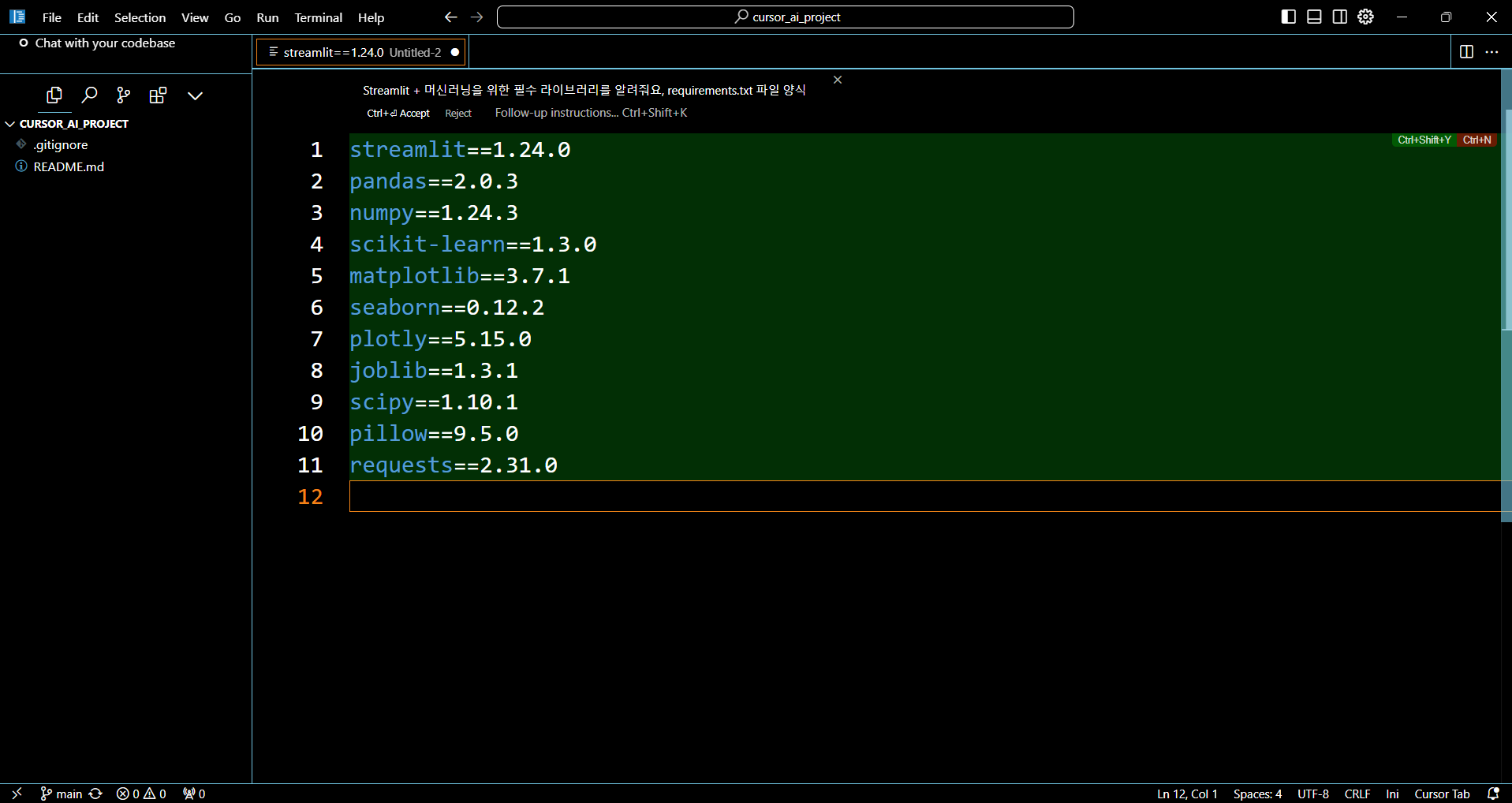Toggle the right AI pane layout icon
This screenshot has height=803, width=1512.
click(1340, 17)
